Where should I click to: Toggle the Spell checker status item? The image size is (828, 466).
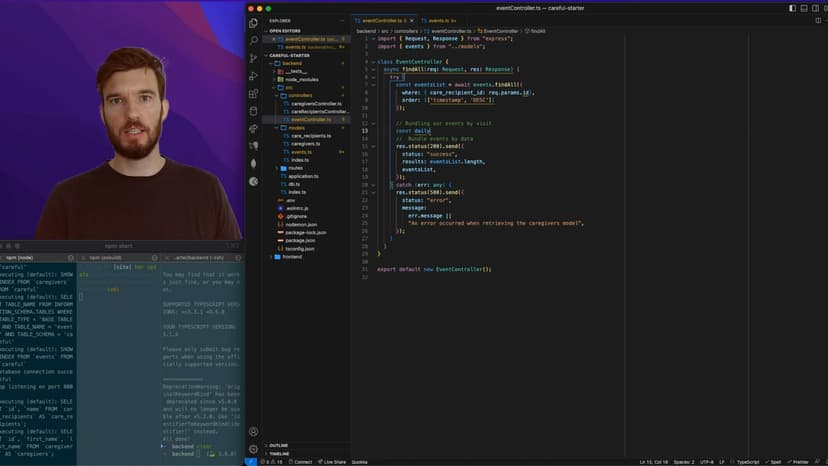tap(774, 462)
